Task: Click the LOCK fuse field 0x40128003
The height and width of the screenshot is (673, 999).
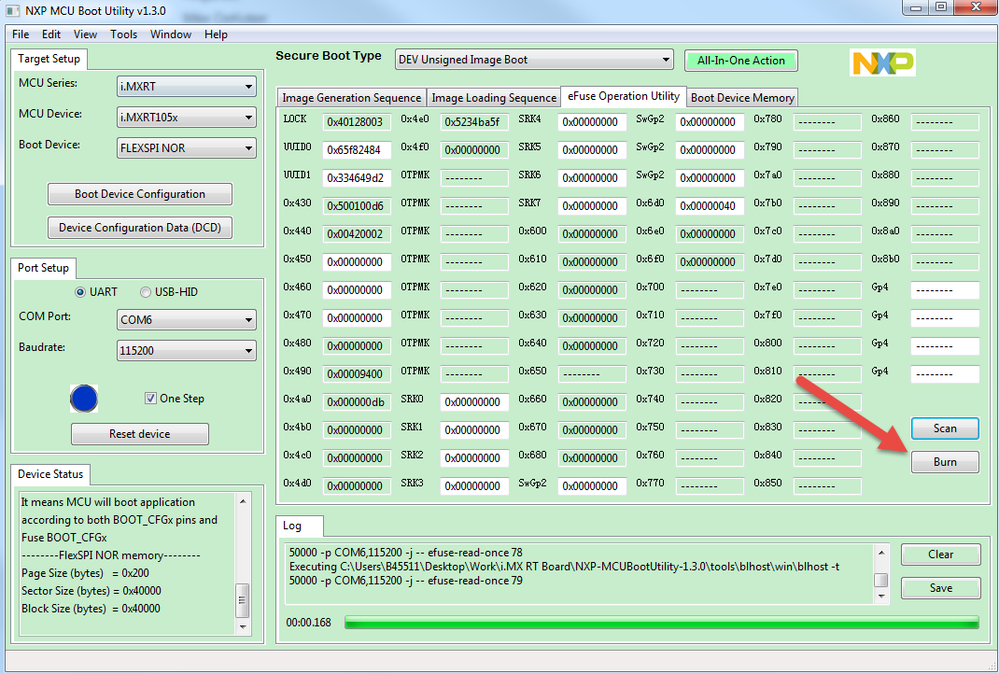Action: click(x=357, y=122)
